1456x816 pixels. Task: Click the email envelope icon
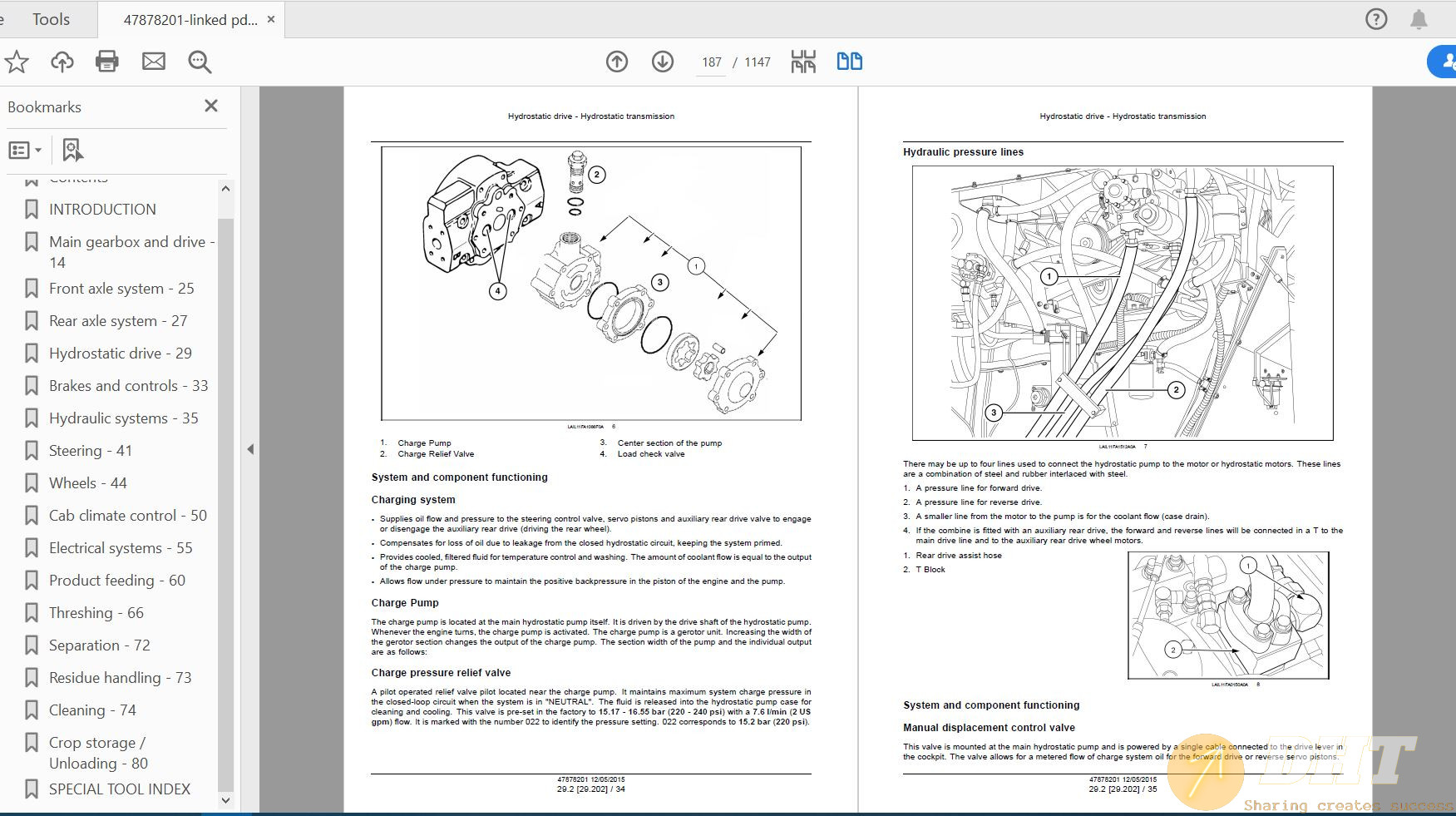(154, 62)
